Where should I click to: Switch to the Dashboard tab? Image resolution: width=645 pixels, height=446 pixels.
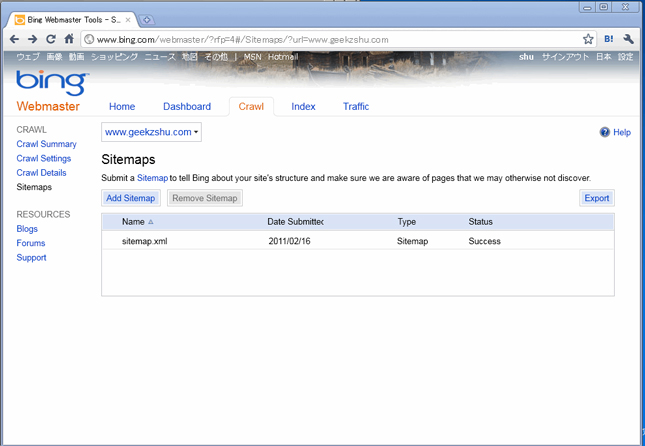[x=187, y=107]
